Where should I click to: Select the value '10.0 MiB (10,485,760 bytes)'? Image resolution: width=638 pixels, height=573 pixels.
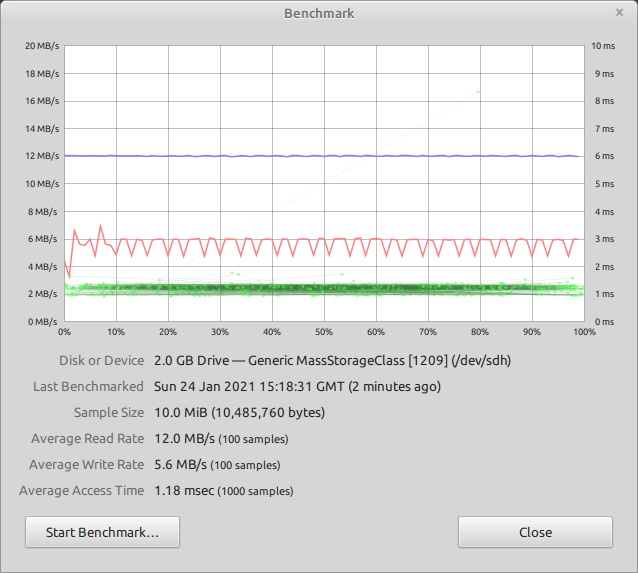[239, 412]
